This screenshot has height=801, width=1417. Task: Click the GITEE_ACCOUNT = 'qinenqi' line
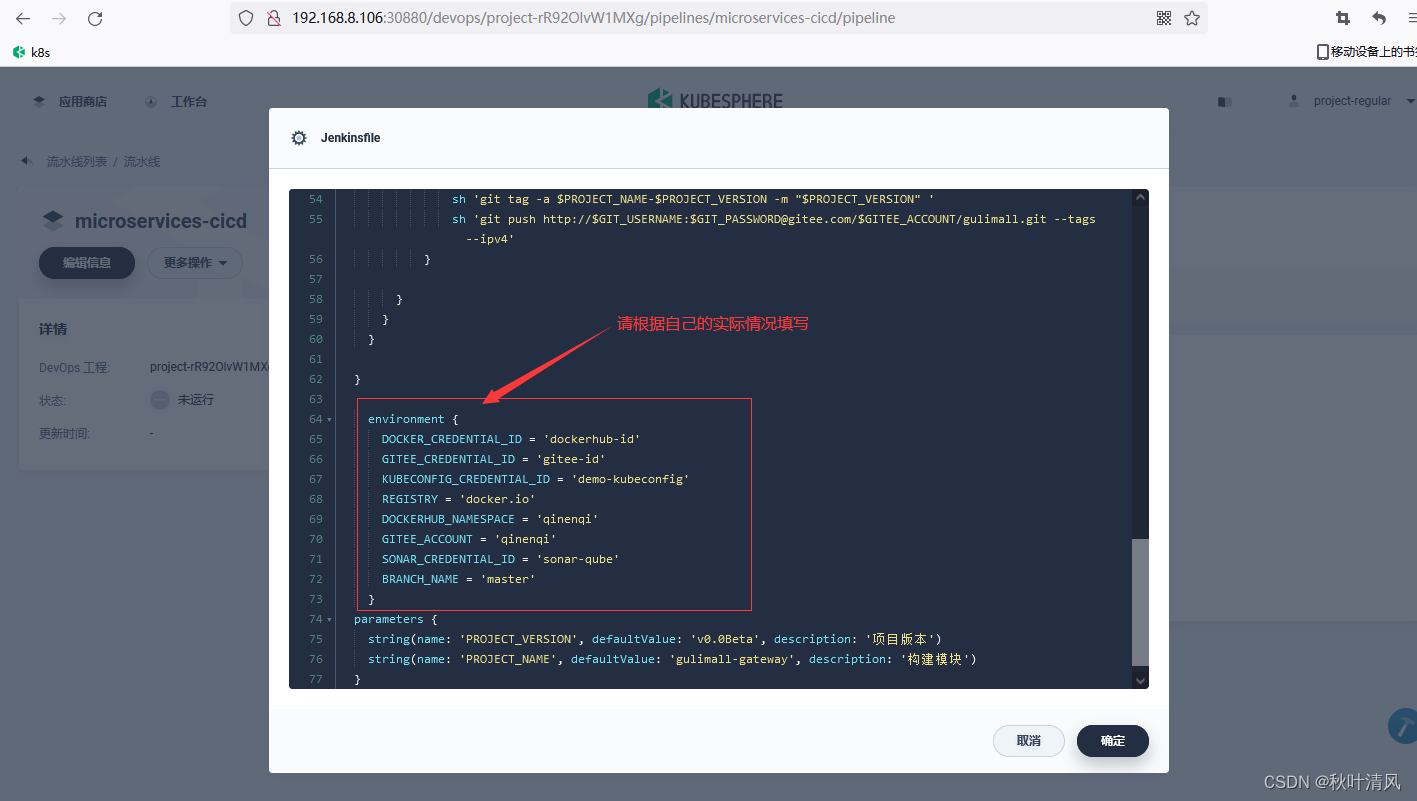tap(469, 539)
